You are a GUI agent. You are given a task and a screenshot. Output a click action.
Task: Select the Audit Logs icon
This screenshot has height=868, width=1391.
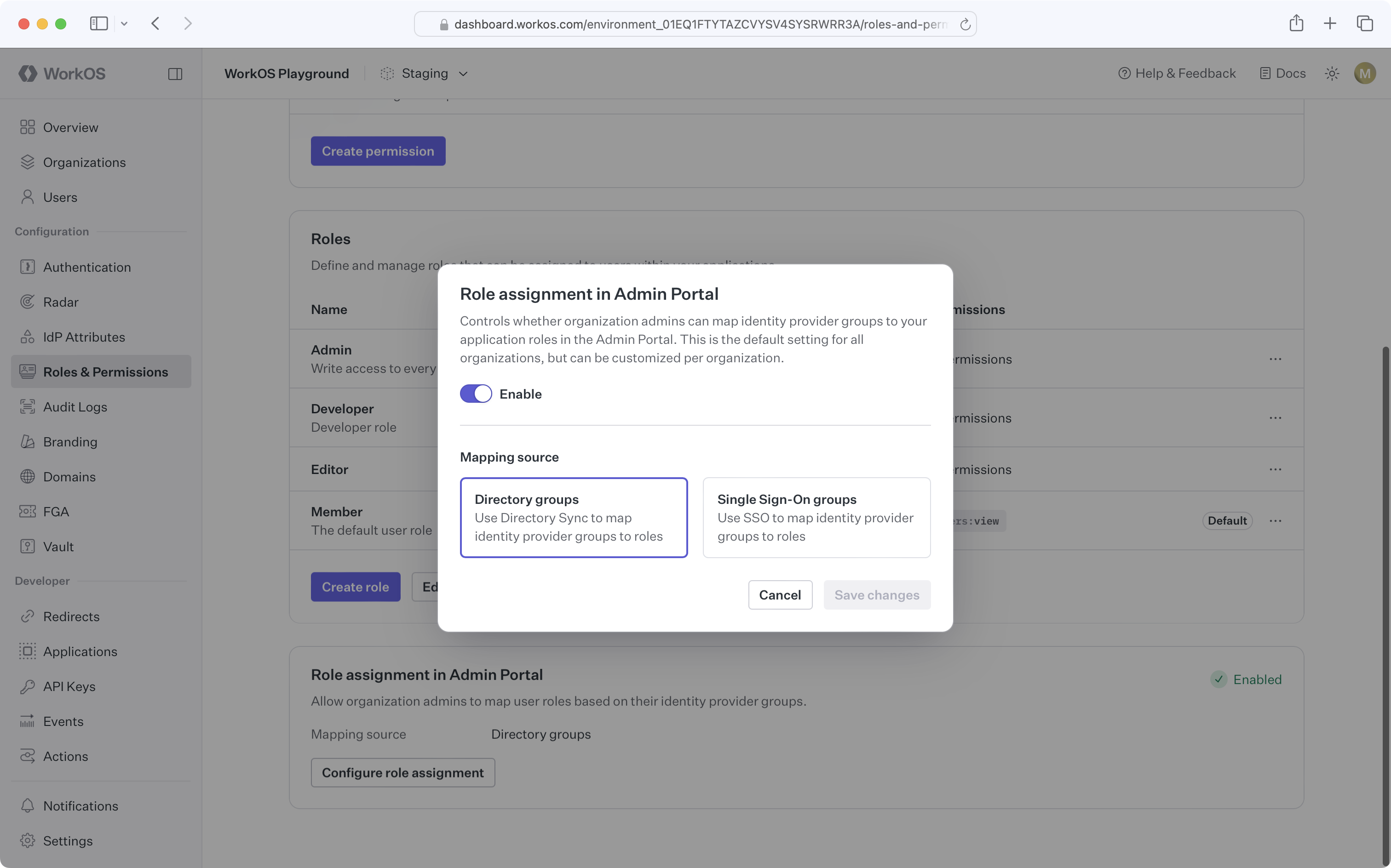(28, 406)
